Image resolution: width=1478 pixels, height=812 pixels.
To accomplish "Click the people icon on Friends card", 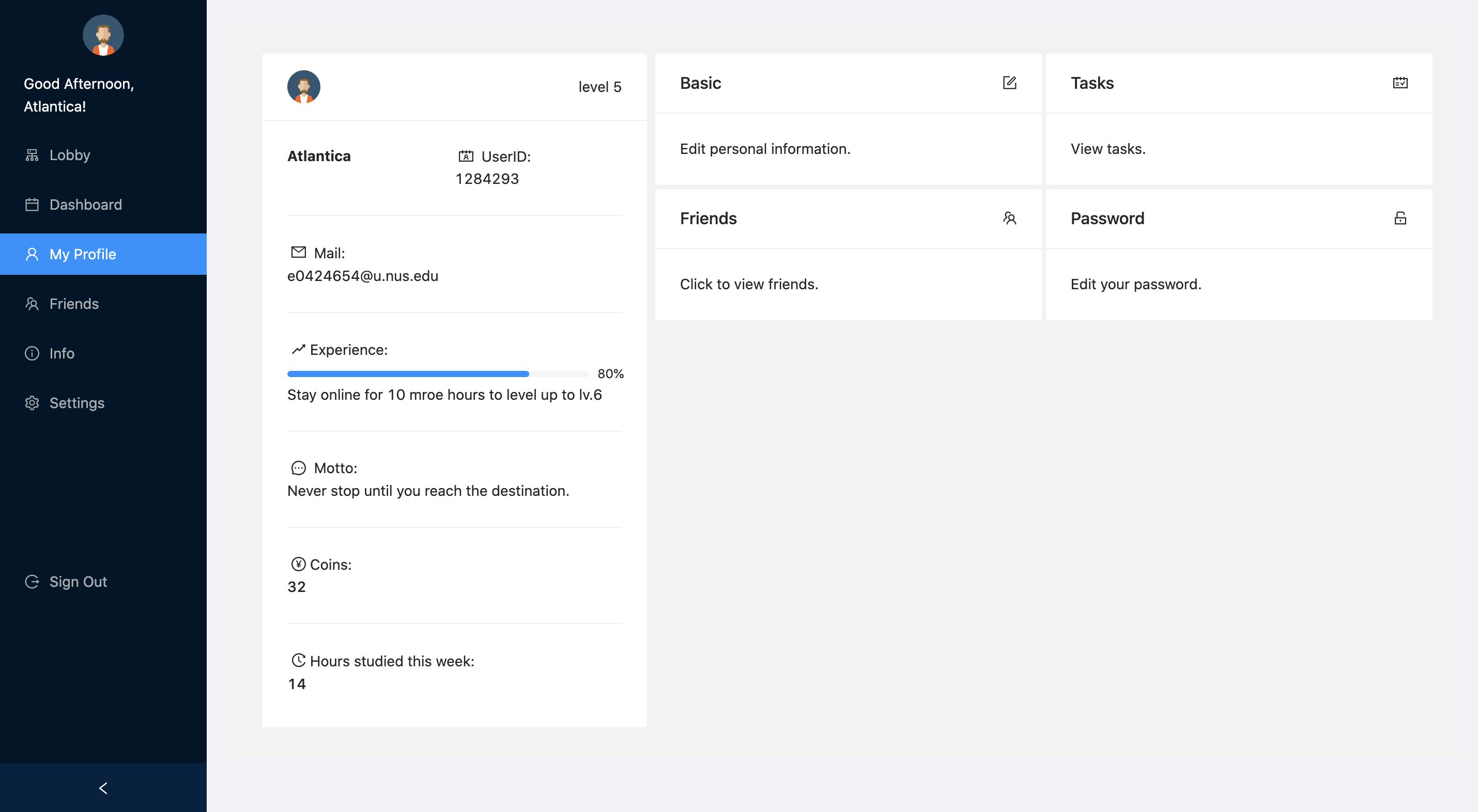I will coord(1009,218).
